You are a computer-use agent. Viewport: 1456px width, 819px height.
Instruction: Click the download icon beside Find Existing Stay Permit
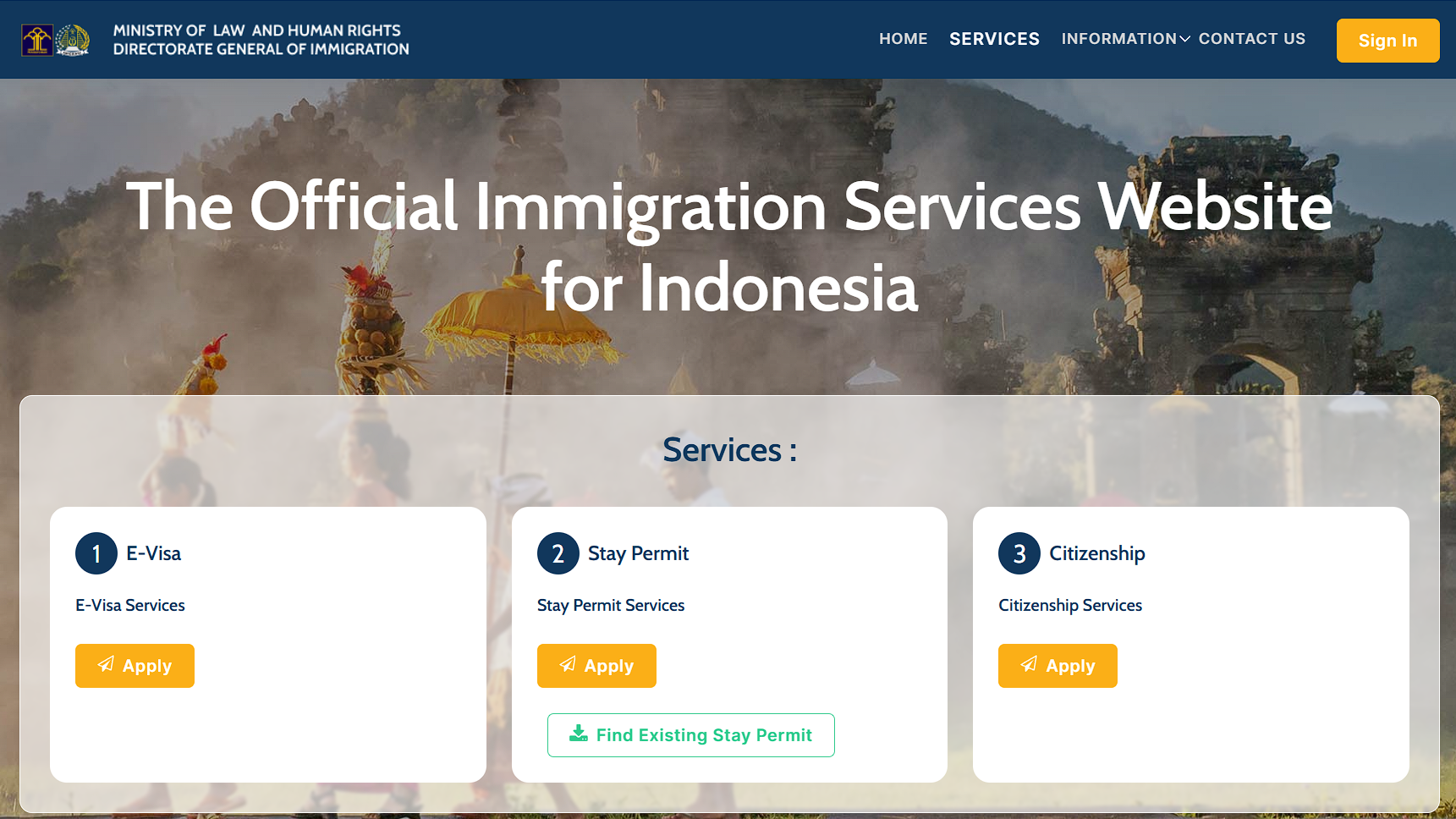click(579, 734)
